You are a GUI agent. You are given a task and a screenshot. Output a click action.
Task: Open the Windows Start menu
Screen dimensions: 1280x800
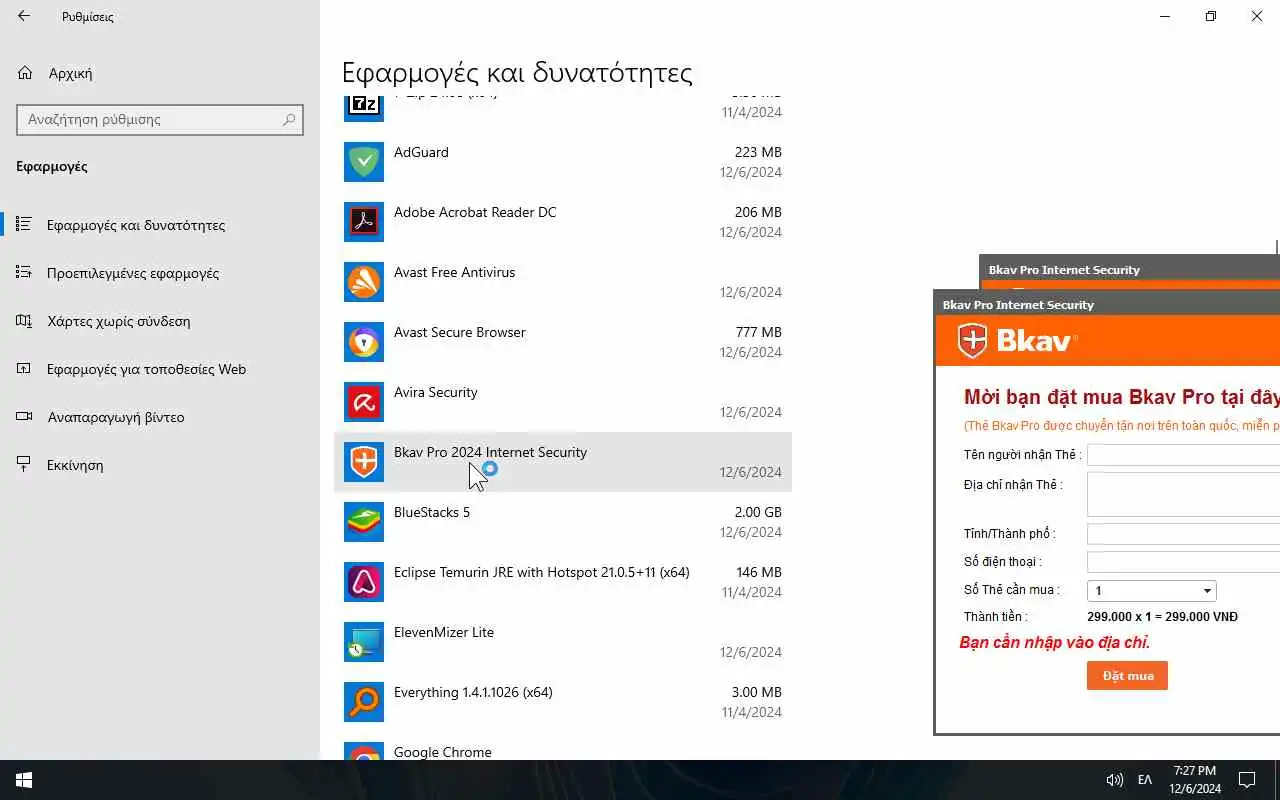tap(24, 779)
